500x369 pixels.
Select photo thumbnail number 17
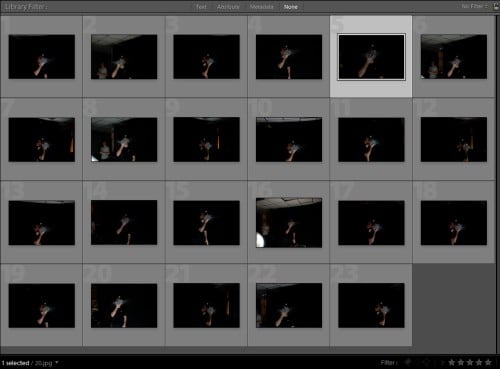tap(371, 223)
